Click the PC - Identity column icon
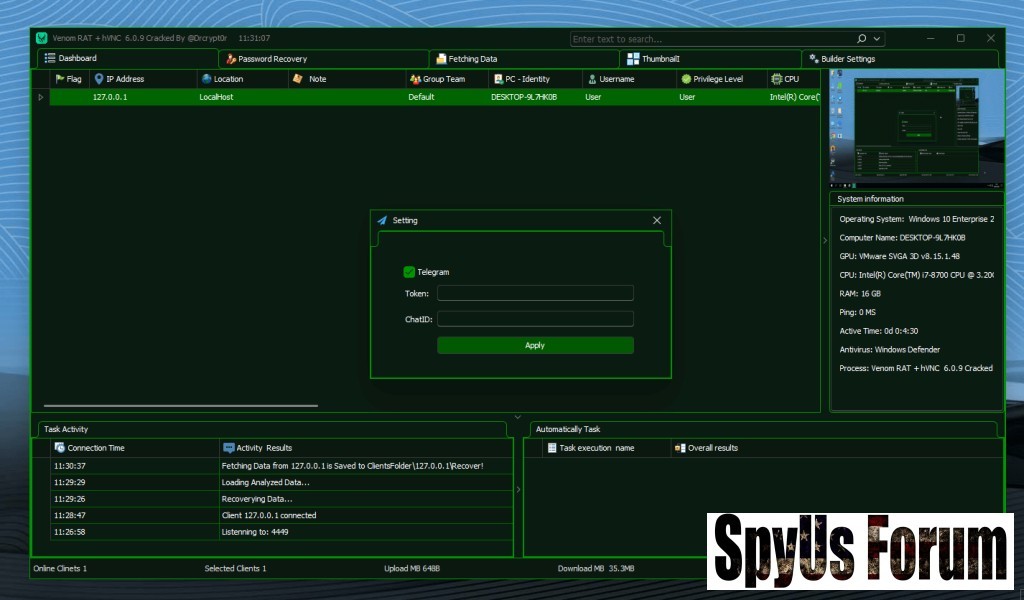This screenshot has width=1024, height=600. [498, 79]
